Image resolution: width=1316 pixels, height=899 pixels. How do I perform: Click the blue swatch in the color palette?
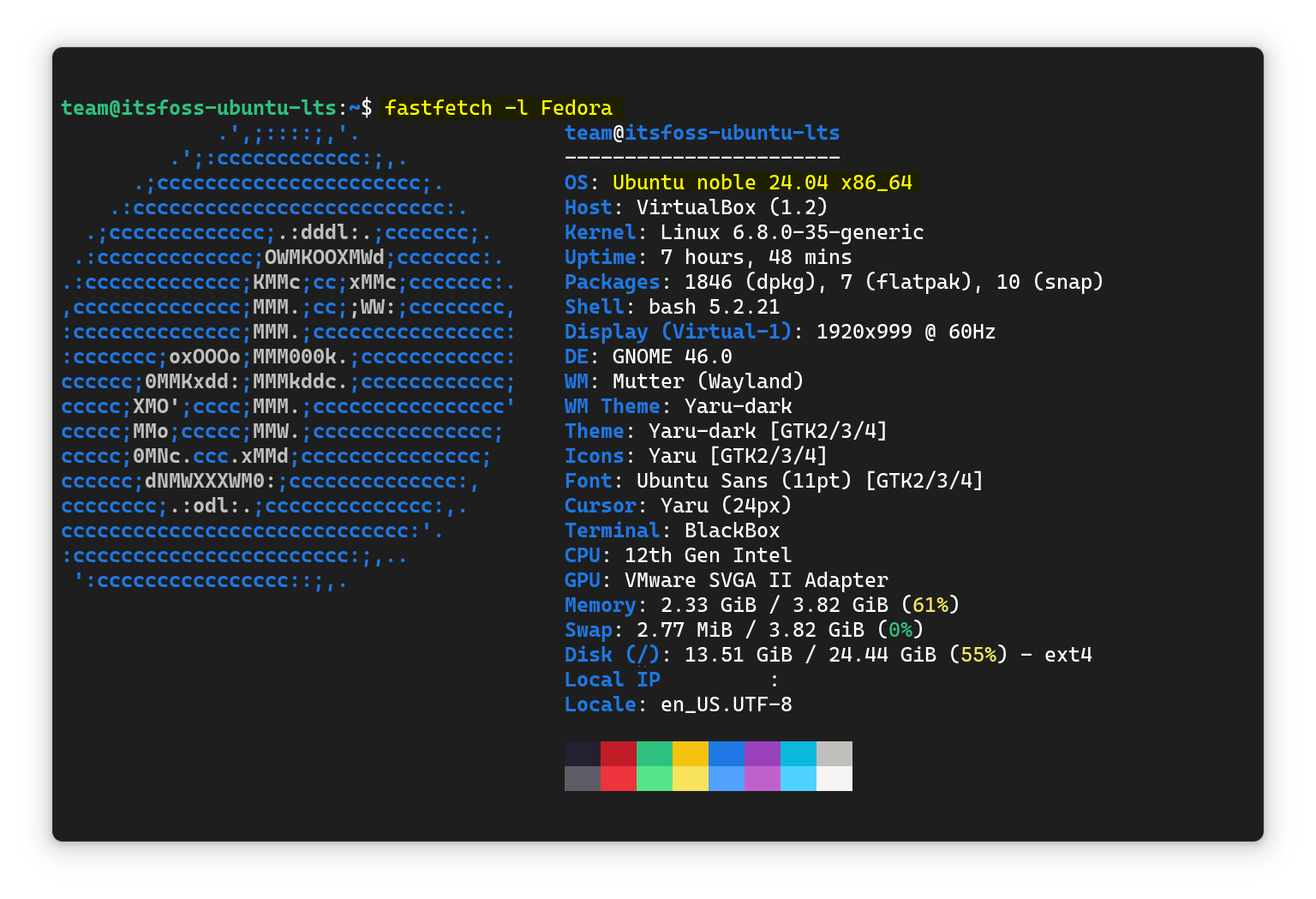727,754
